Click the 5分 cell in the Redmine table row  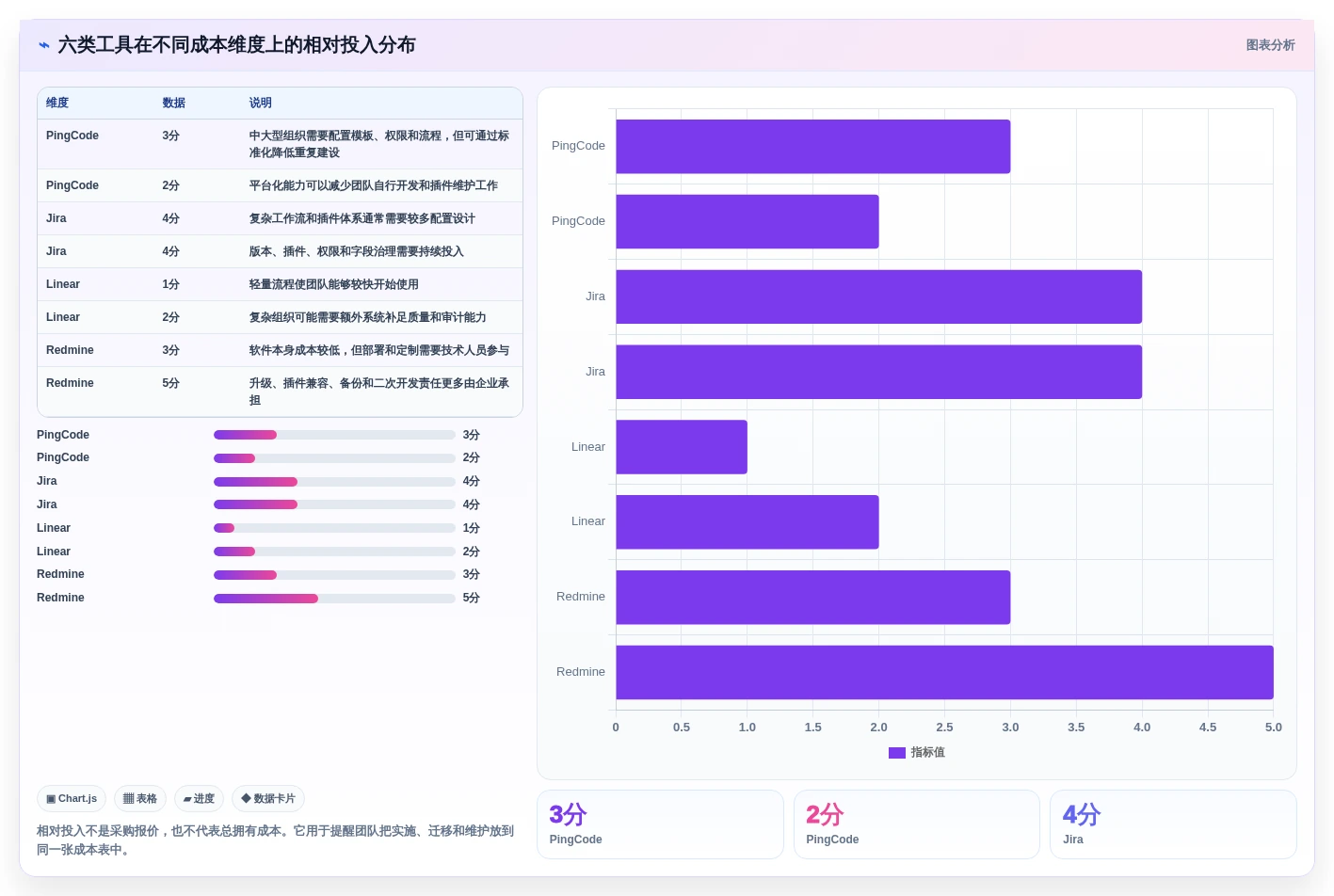[x=170, y=383]
